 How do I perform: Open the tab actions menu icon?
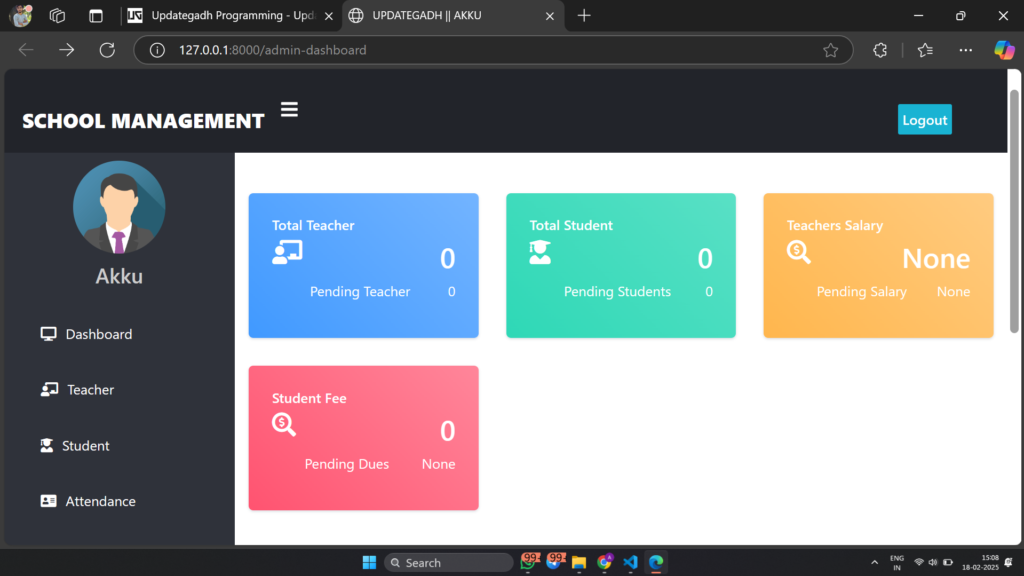tap(96, 16)
